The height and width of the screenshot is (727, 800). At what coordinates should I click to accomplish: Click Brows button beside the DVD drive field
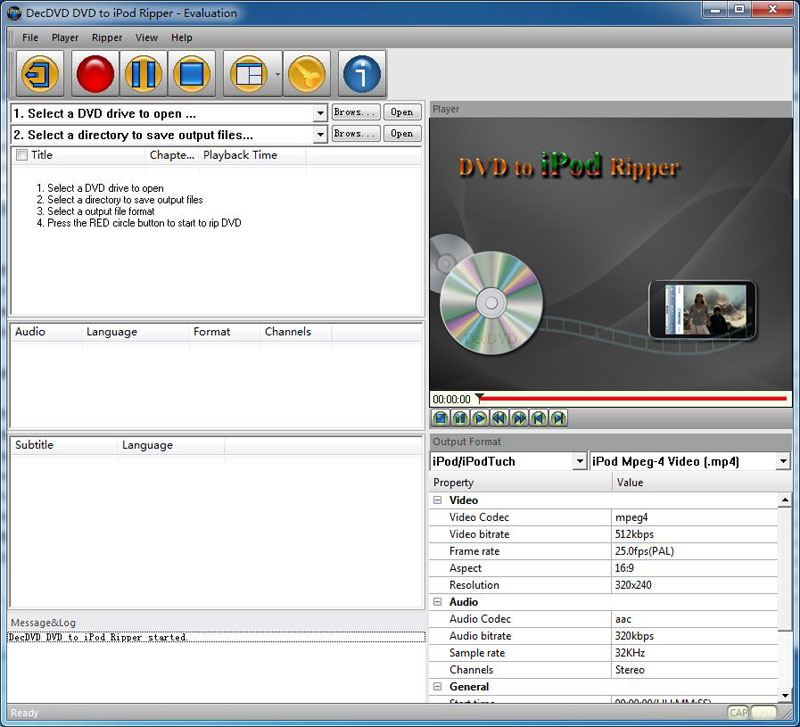coord(356,112)
